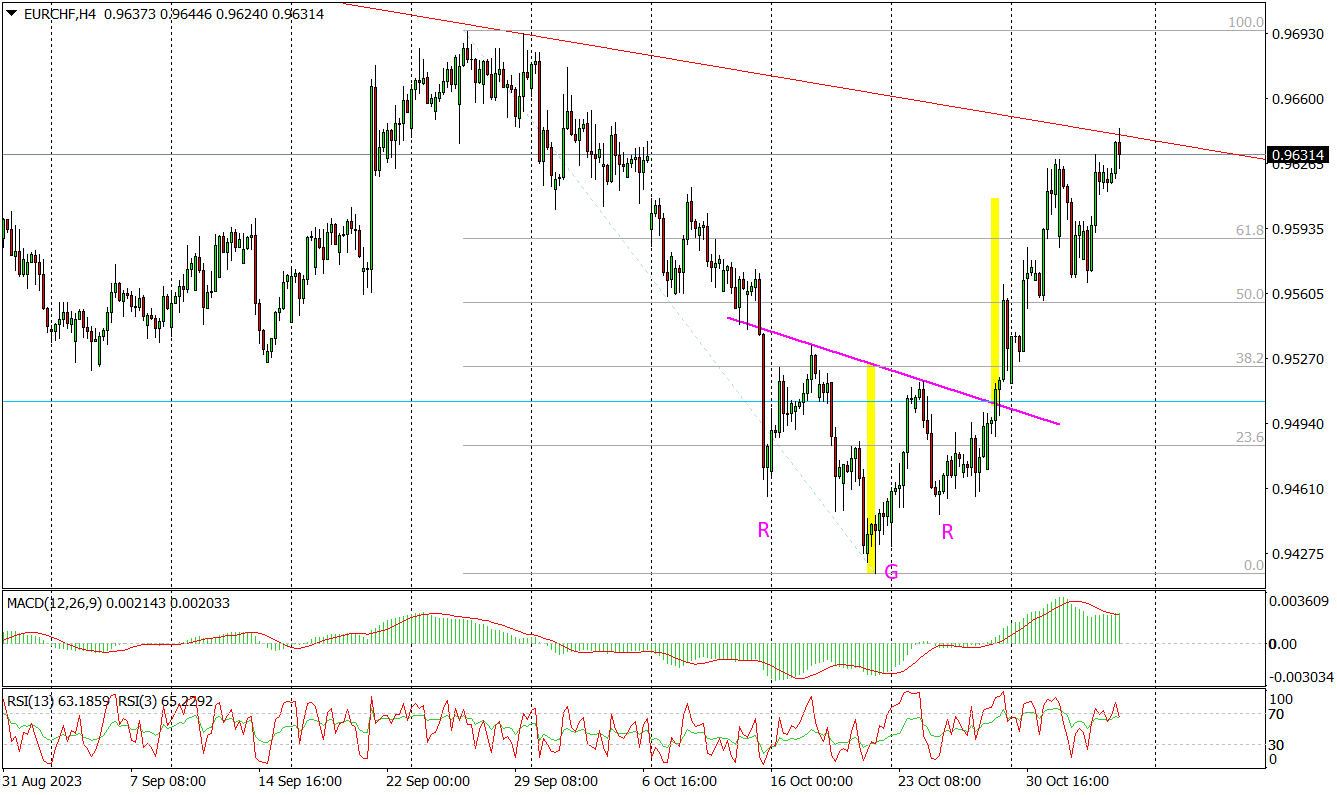Click the MACD zero level 0.00 label
The image size is (1337, 795).
[1282, 644]
